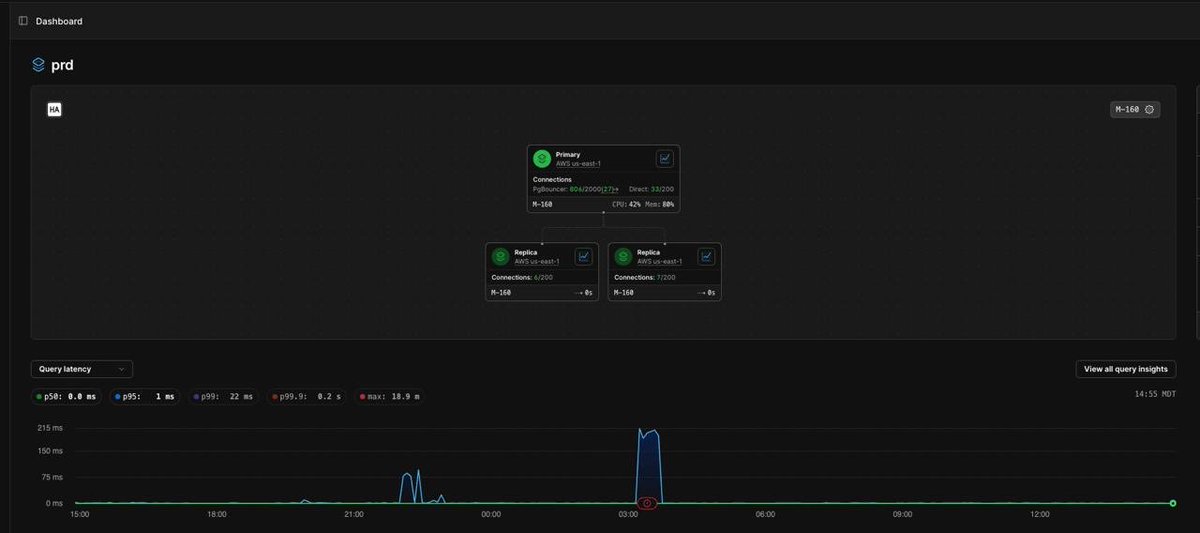Click the 14:55 MDT timestamp
This screenshot has width=1200, height=533.
(x=1155, y=396)
